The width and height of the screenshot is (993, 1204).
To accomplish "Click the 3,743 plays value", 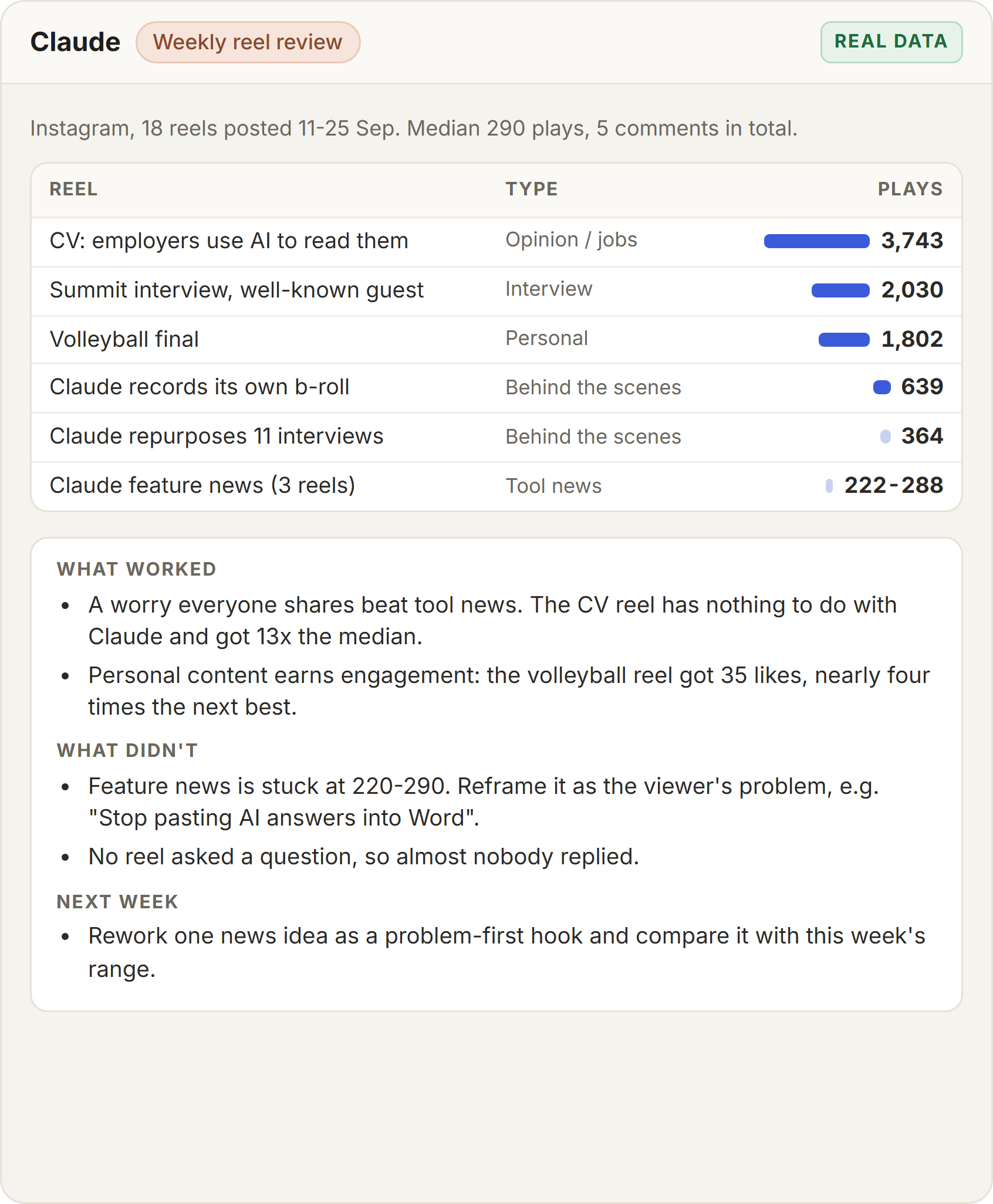I will (x=912, y=241).
